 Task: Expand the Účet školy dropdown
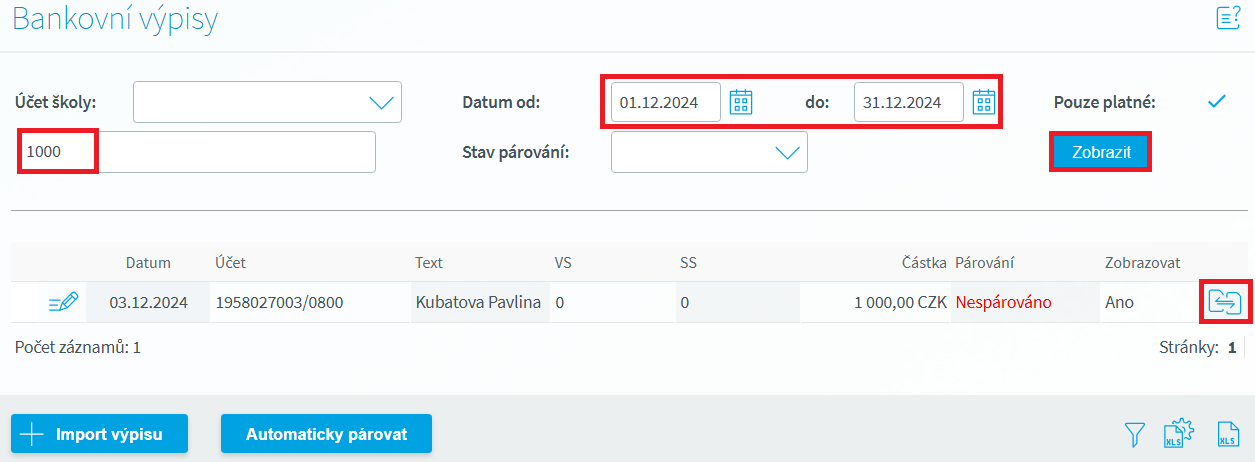click(x=267, y=102)
